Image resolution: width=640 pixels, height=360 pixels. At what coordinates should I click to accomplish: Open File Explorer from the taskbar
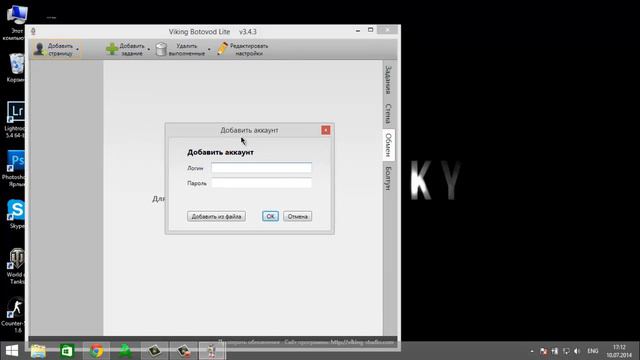38,351
